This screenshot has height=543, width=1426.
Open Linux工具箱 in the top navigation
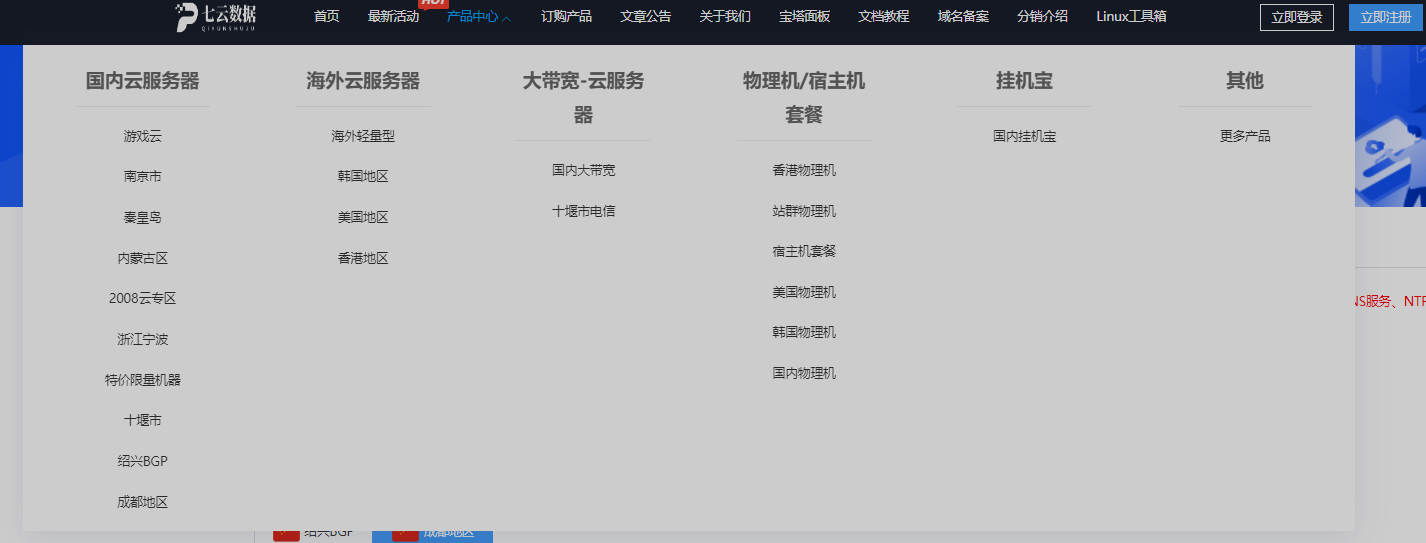(1130, 17)
